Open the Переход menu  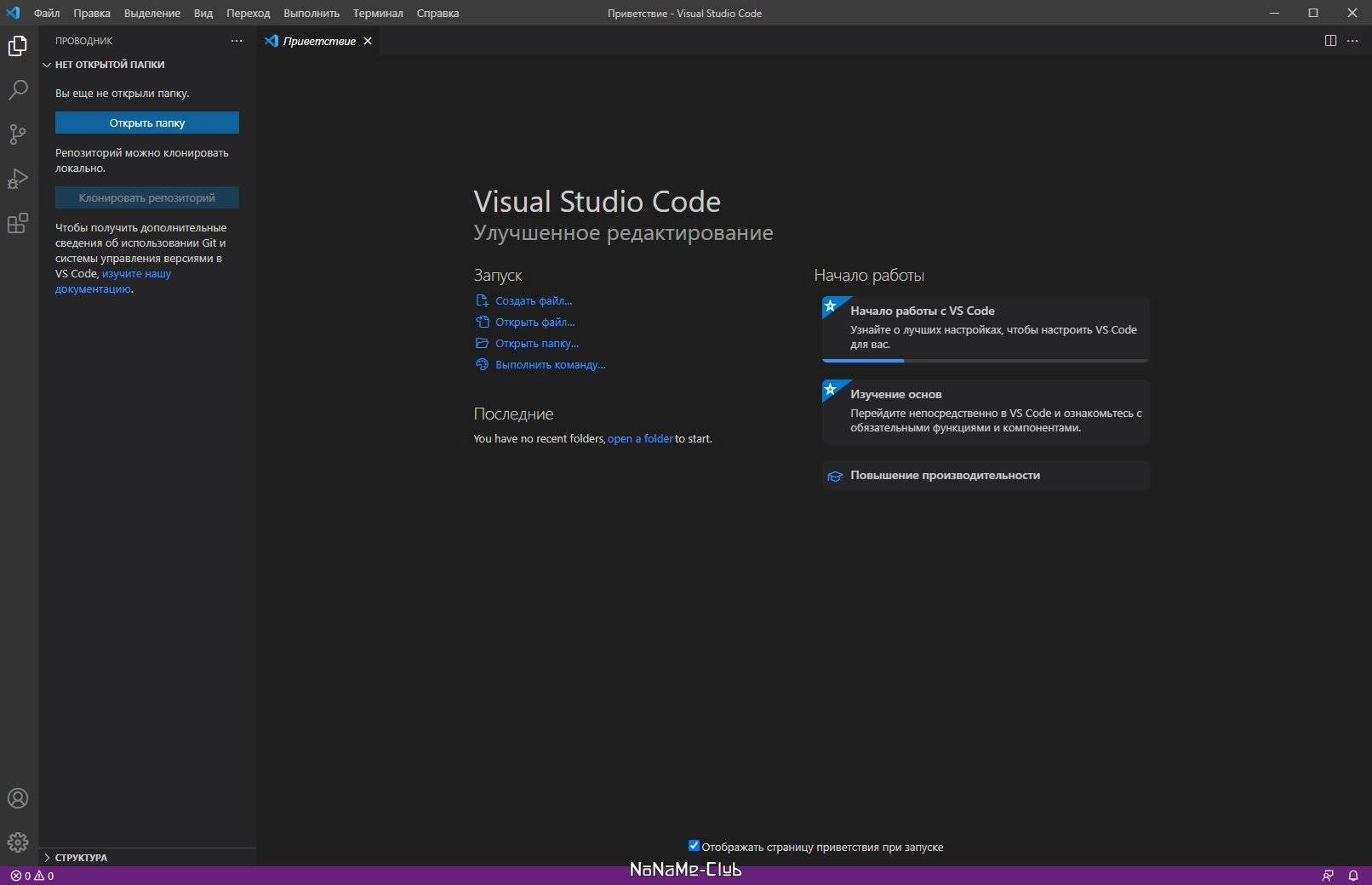[249, 13]
